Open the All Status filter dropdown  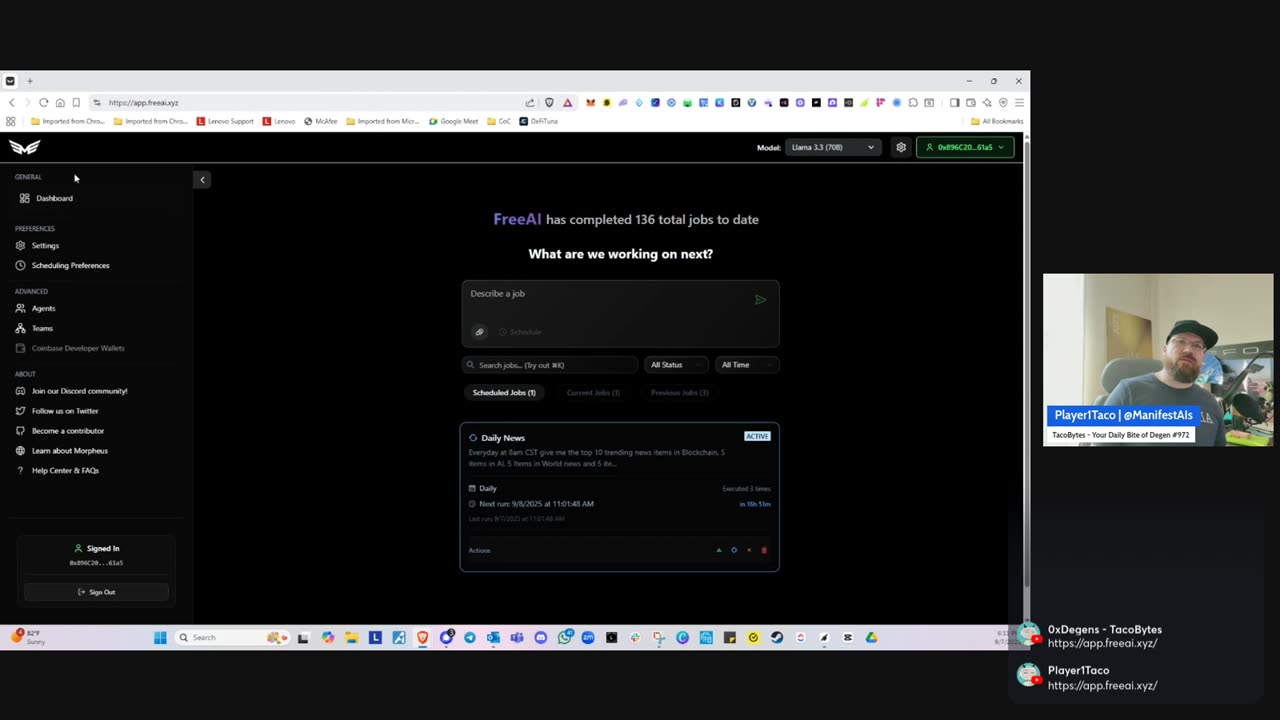(x=676, y=365)
